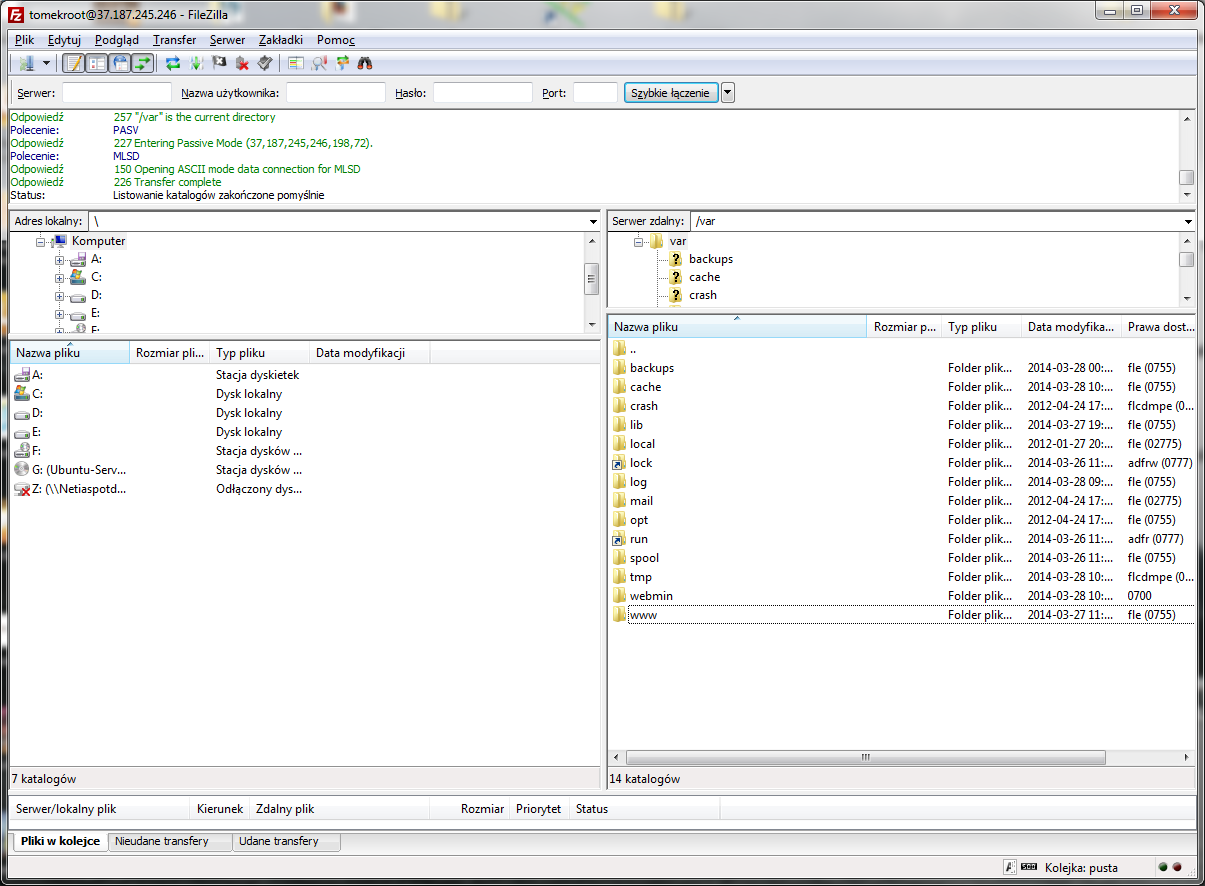The width and height of the screenshot is (1205, 886).
Task: Sort remote files by Nazwa pliku column
Action: pos(737,327)
